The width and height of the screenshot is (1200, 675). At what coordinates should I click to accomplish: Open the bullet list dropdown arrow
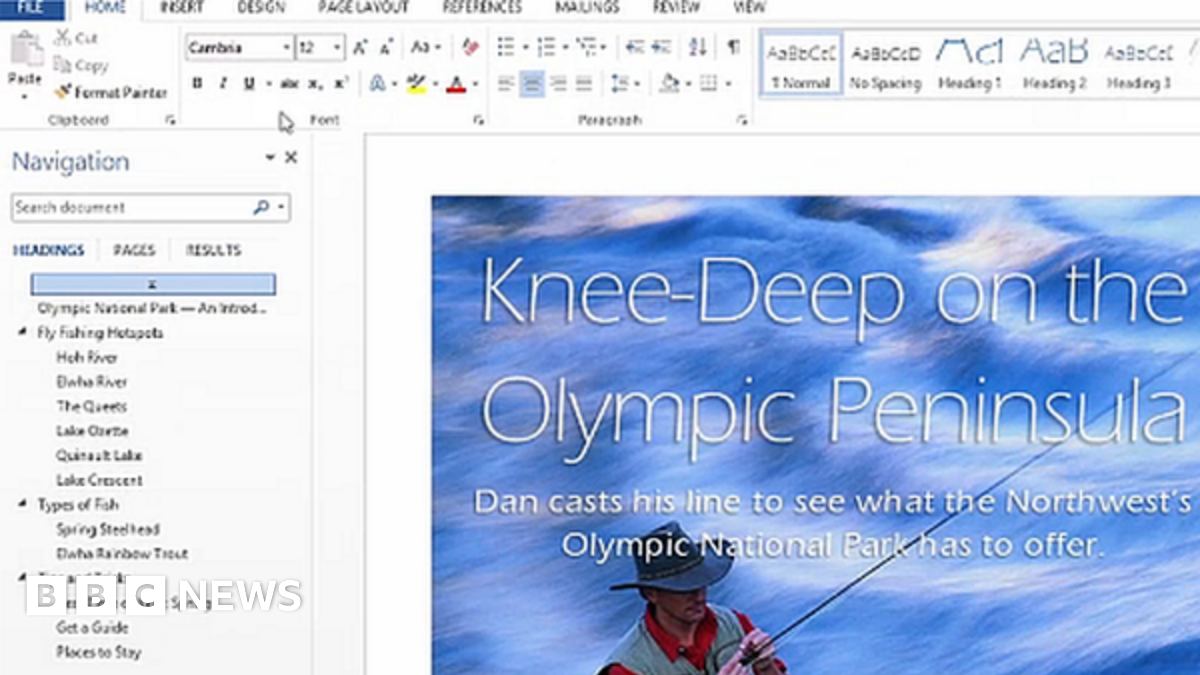coord(524,46)
